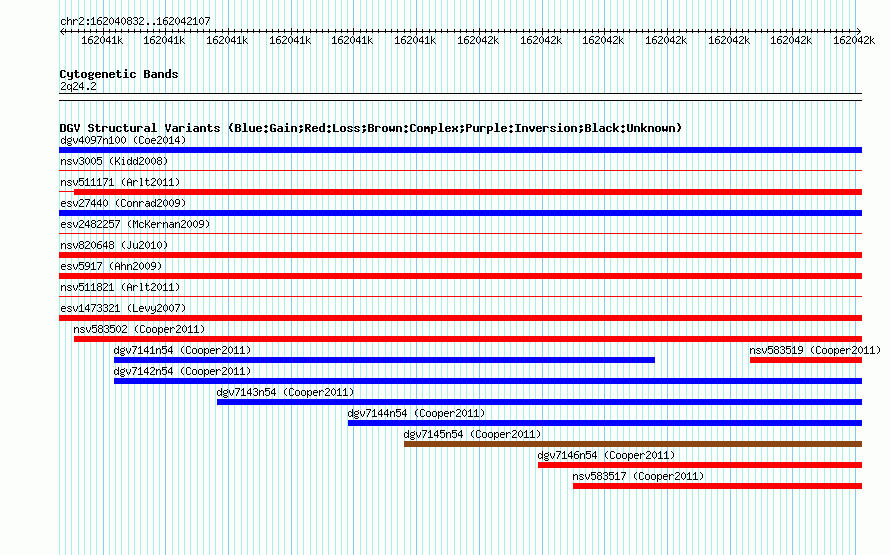Viewport: 890px width, 555px height.
Task: Click the dgv7141n54 (Cooper2011) blue bar
Action: tap(384, 360)
